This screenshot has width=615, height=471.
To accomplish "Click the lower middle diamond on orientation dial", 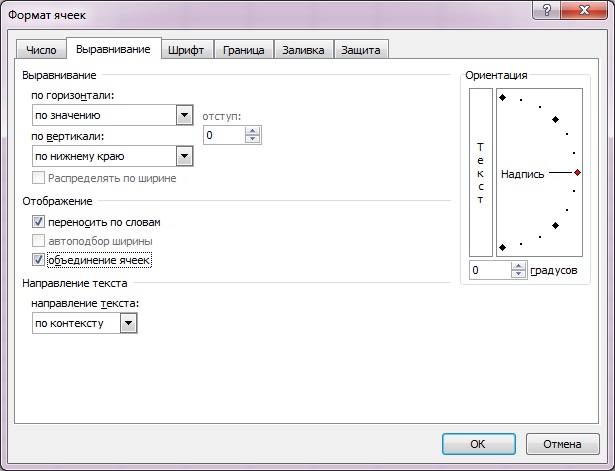I will [555, 225].
